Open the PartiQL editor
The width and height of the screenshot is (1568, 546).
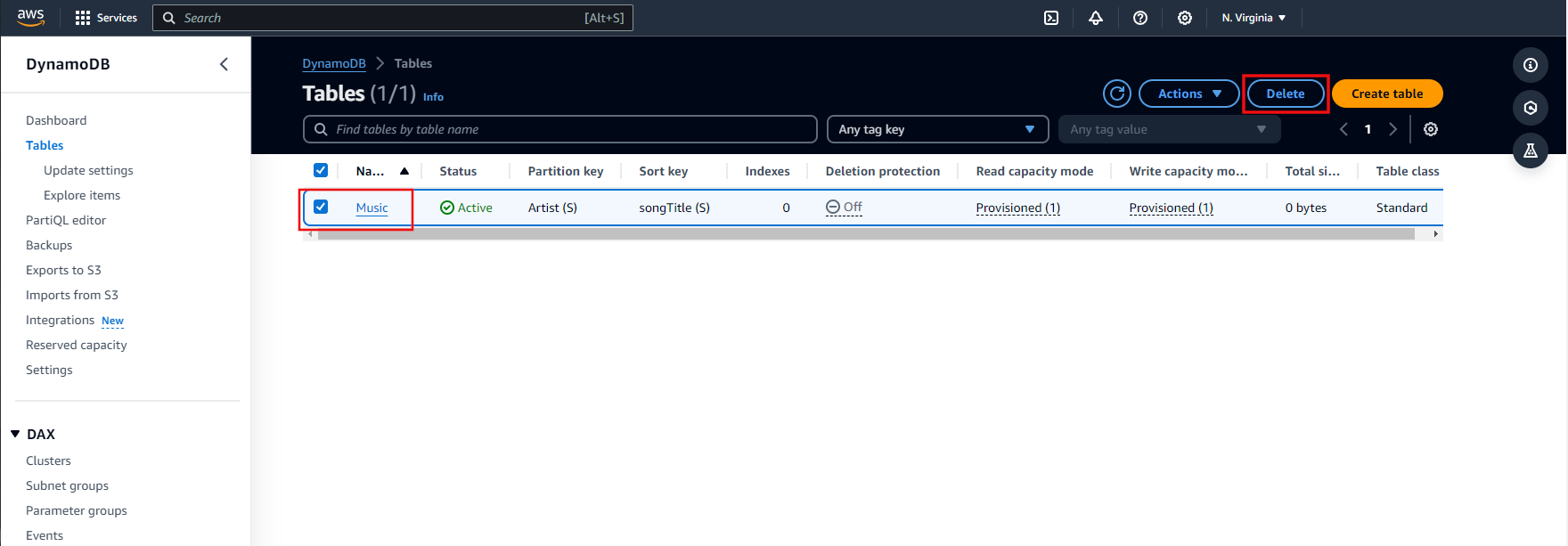click(66, 220)
